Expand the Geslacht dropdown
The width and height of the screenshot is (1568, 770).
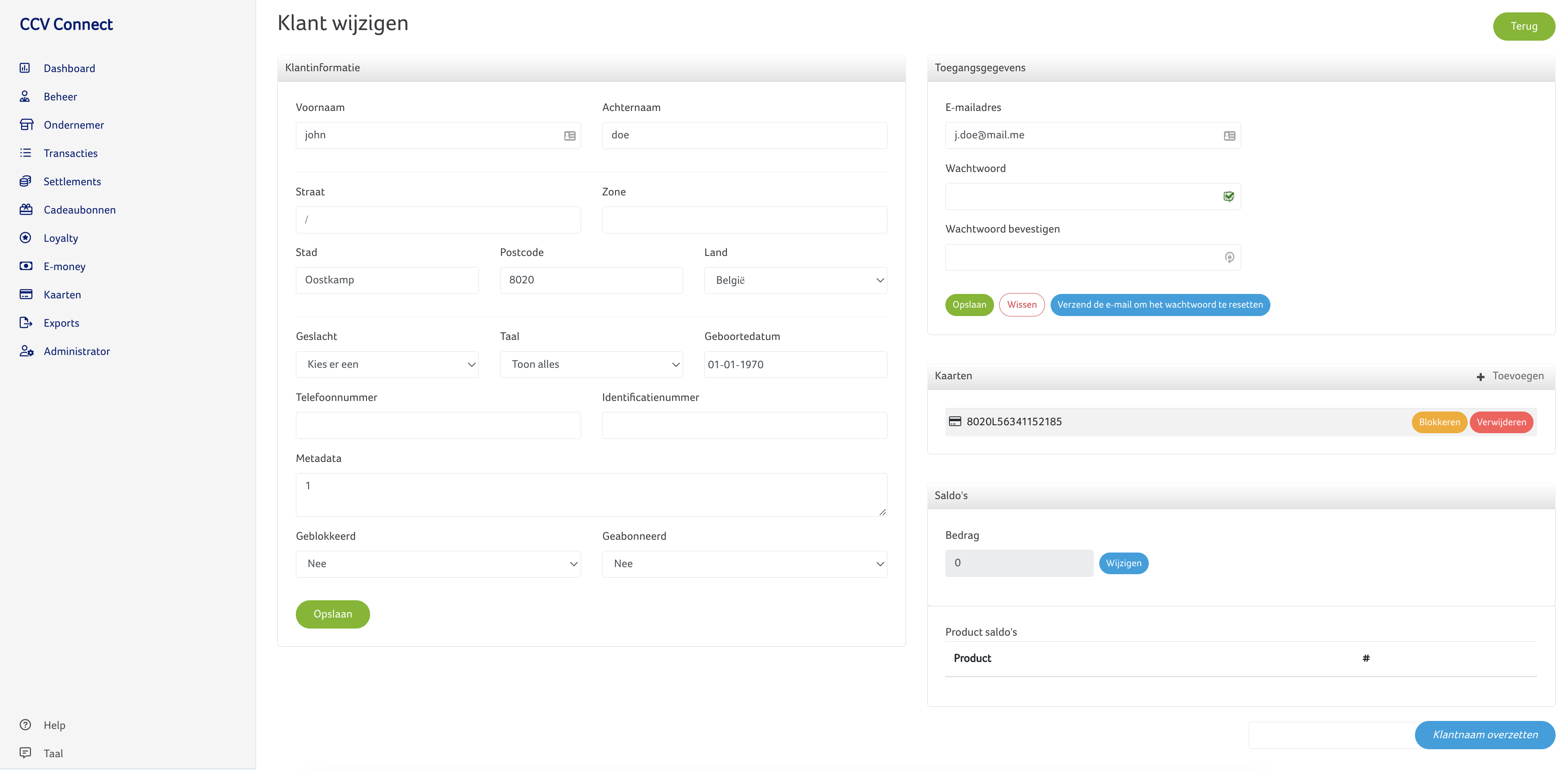pyautogui.click(x=387, y=365)
